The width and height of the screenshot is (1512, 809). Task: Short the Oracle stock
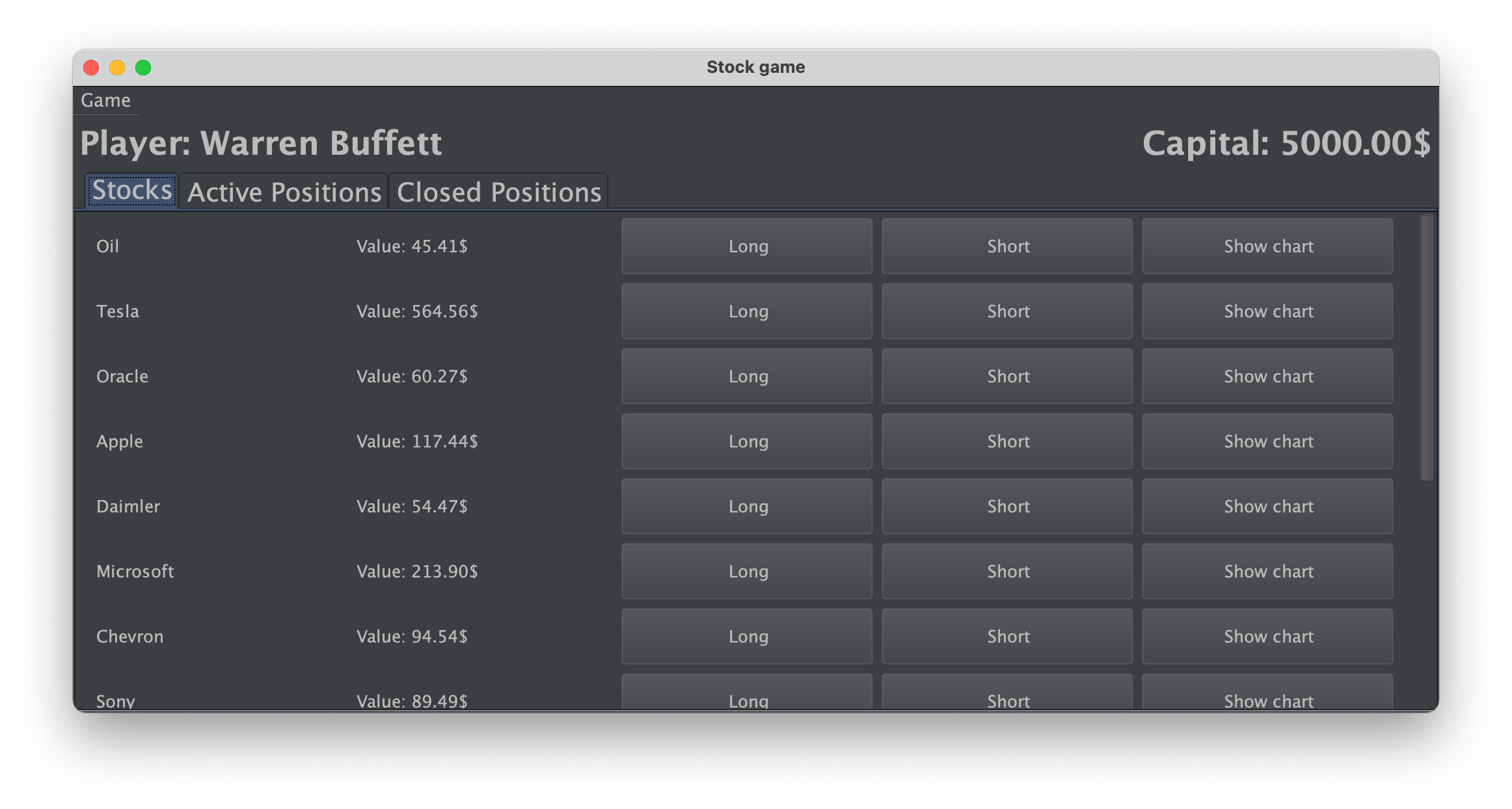click(1007, 376)
